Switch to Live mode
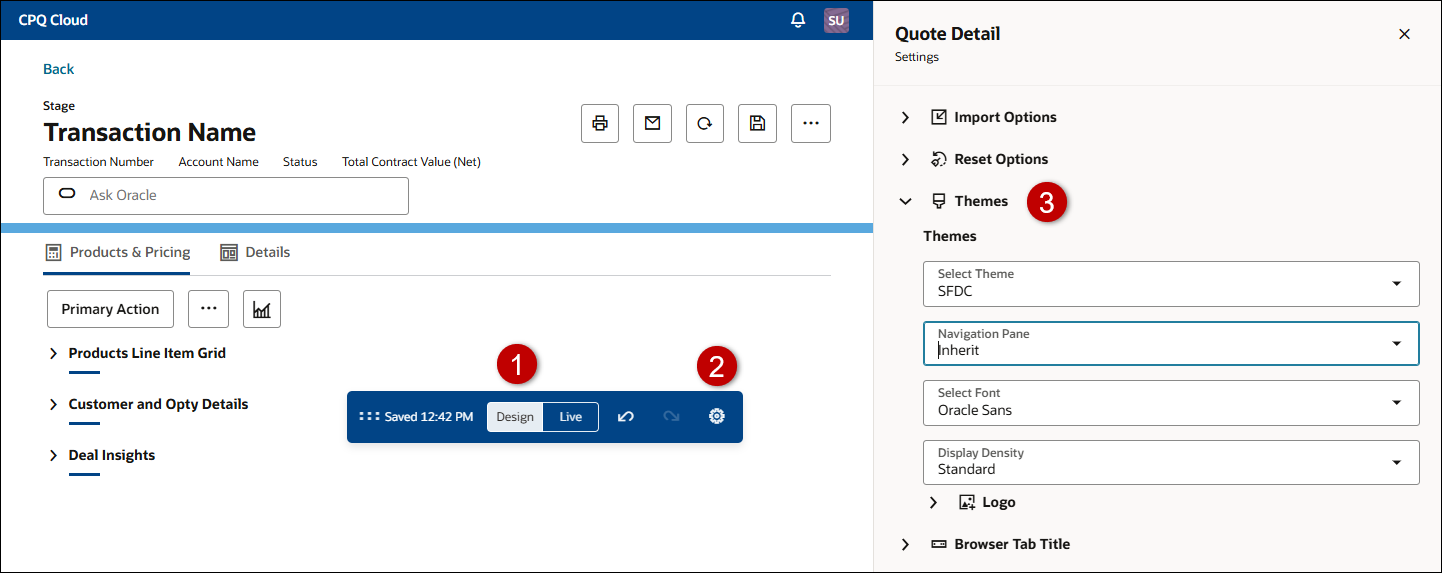 [571, 417]
